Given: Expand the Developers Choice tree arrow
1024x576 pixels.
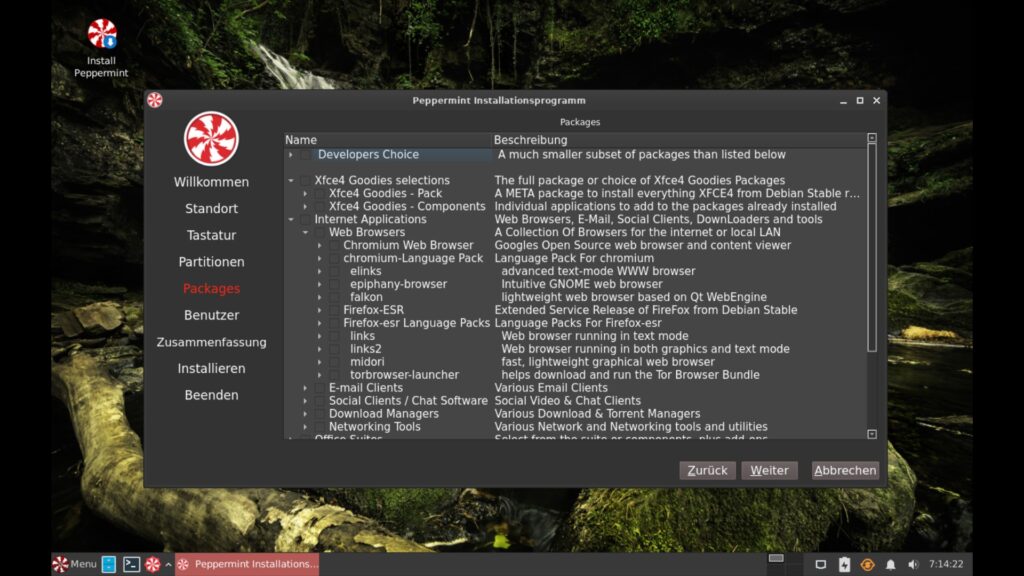Looking at the screenshot, I should (x=291, y=155).
